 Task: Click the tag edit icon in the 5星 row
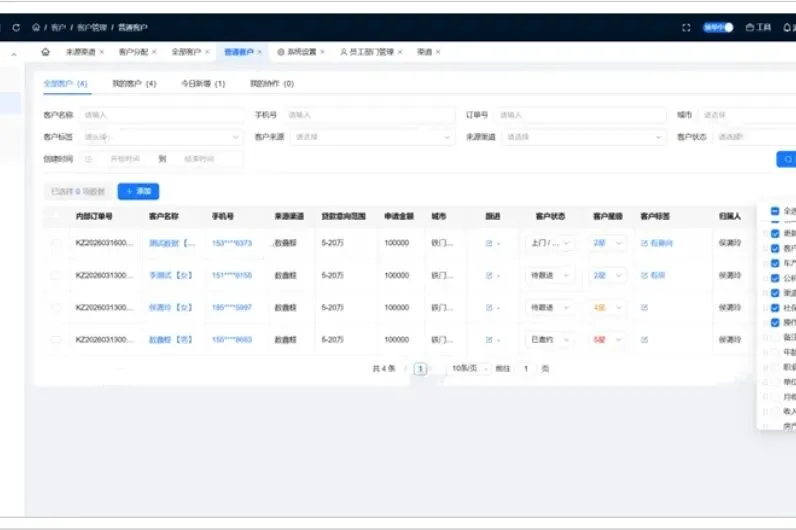click(644, 340)
